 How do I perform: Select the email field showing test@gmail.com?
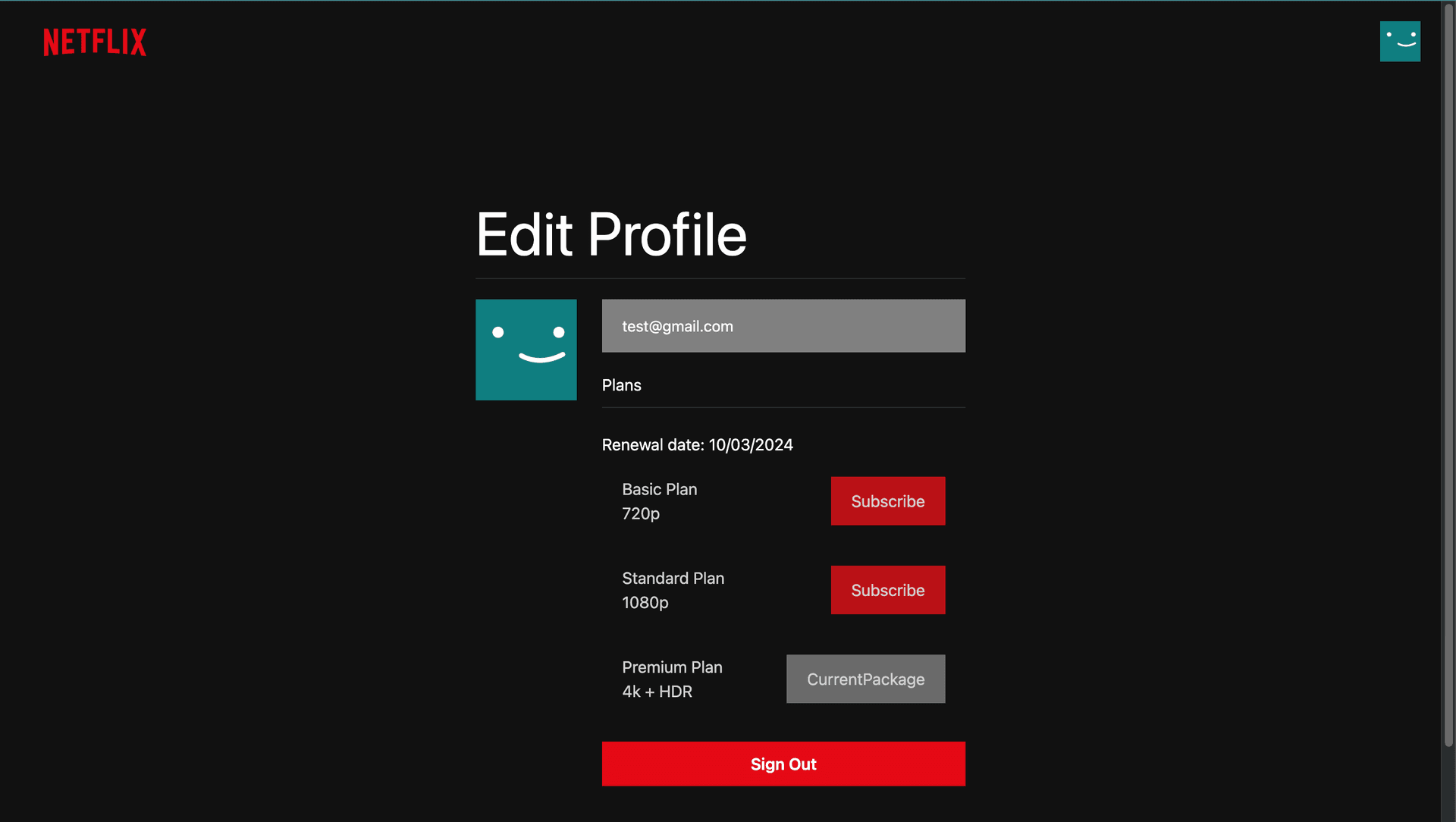783,325
